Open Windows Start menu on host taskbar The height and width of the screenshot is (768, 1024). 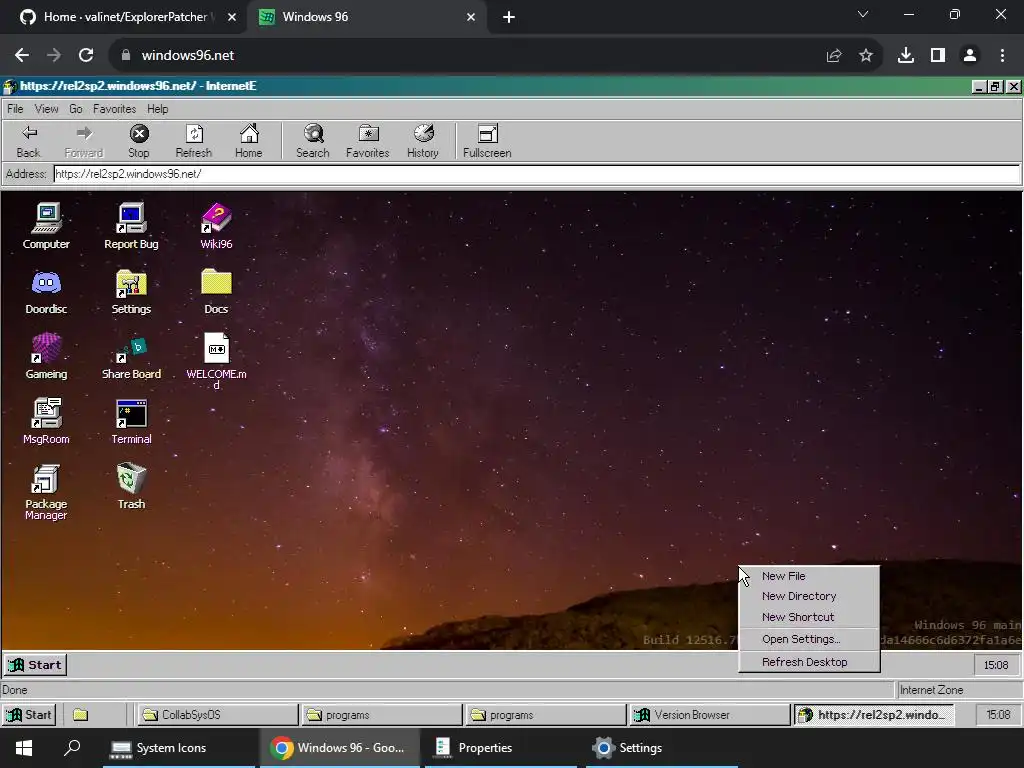(24, 748)
